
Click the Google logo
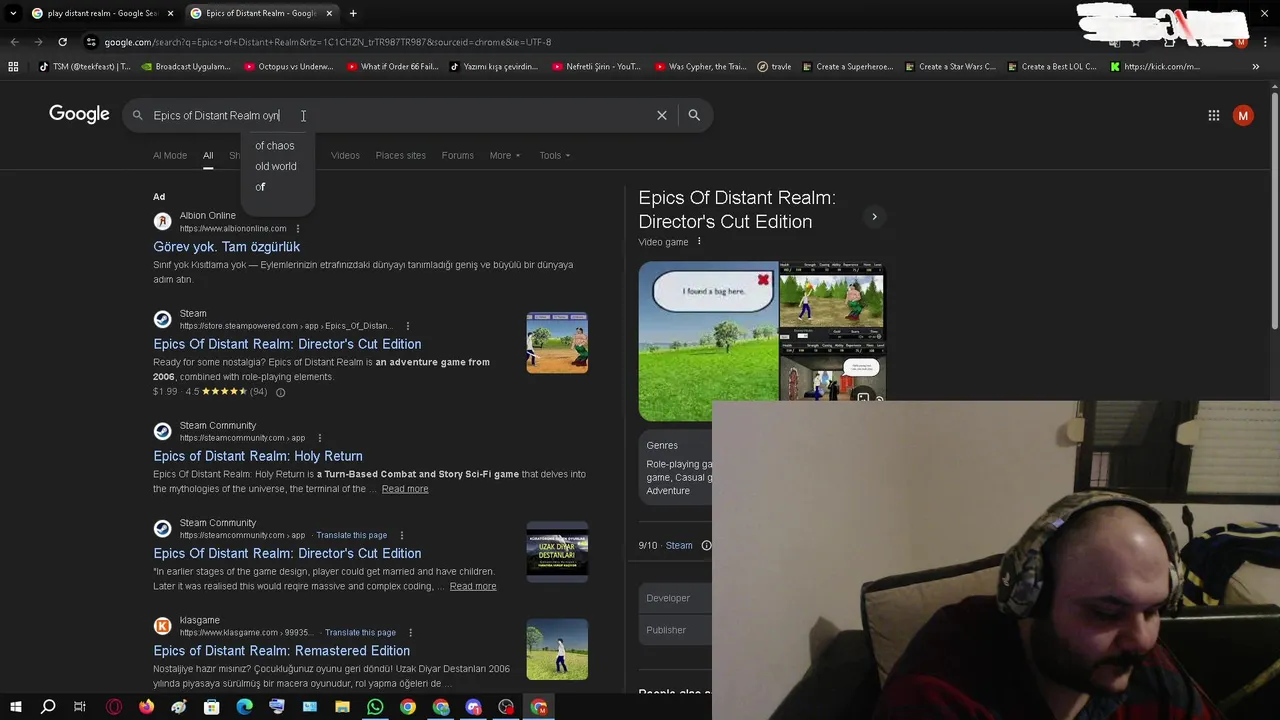point(79,115)
